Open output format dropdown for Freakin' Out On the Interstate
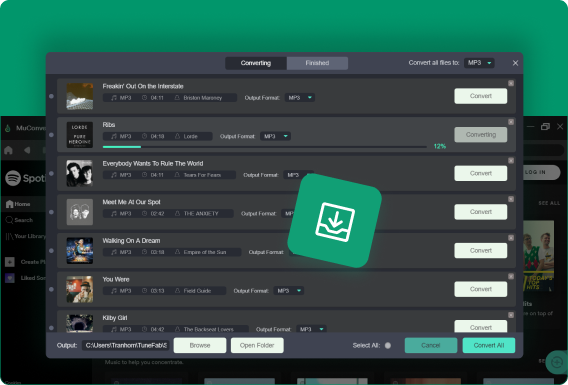The height and width of the screenshot is (385, 568). pos(300,98)
